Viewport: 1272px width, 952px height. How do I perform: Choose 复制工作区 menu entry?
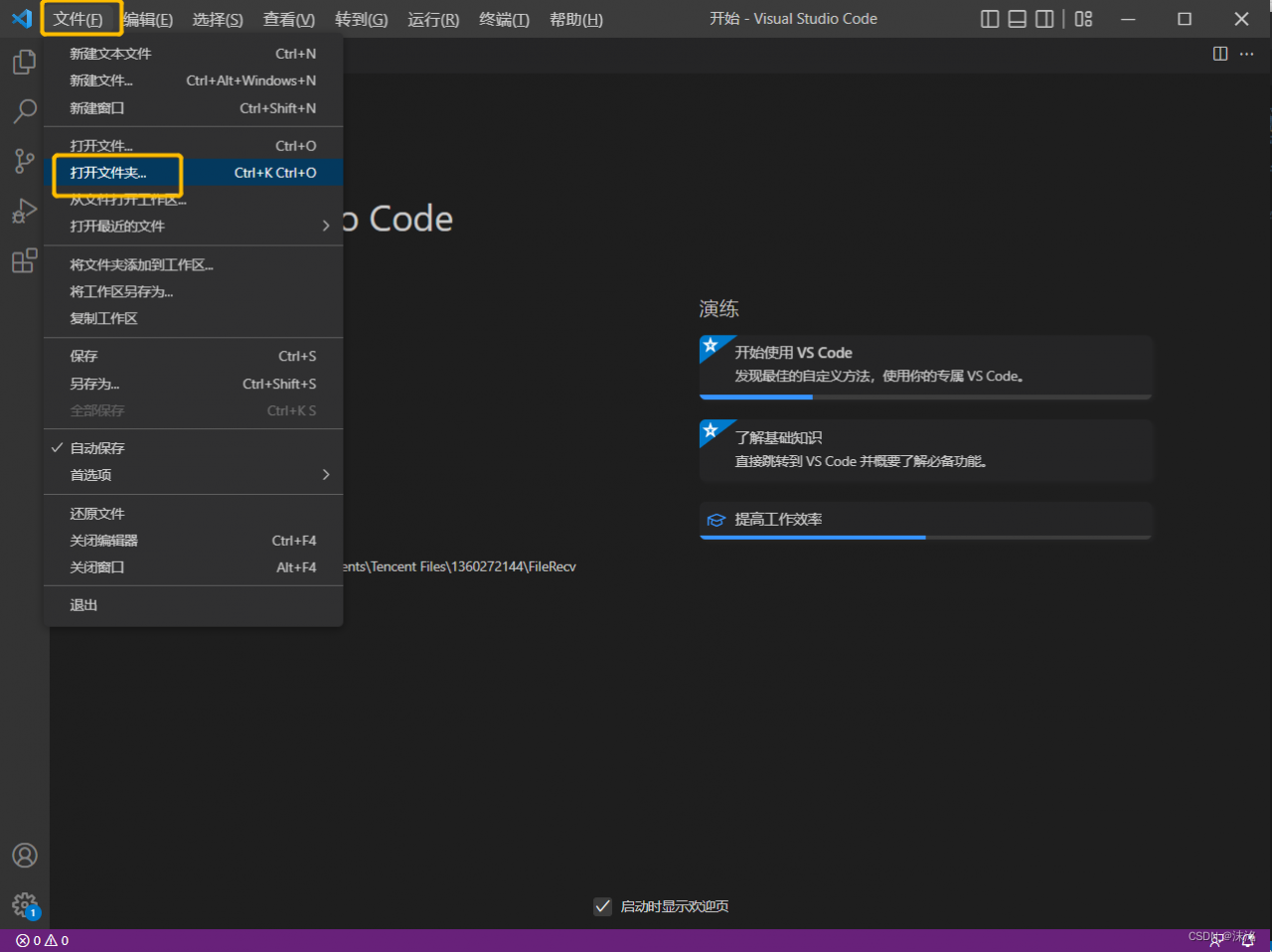(193, 318)
